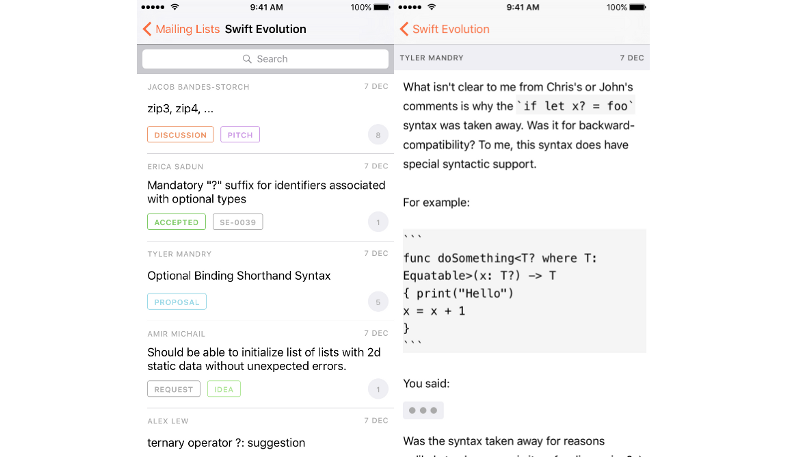The height and width of the screenshot is (458, 800).
Task: Open Mandatory "?" suffix thread
Action: coord(265,192)
